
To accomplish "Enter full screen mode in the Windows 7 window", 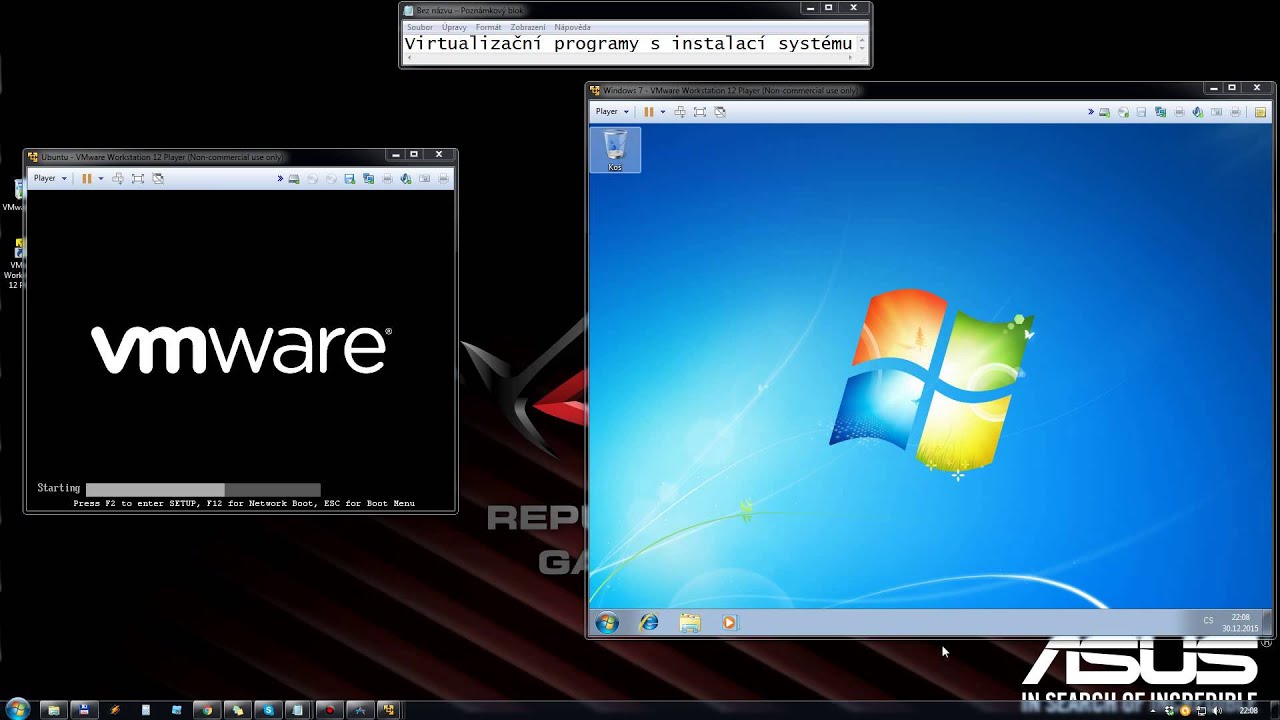I will 700,111.
